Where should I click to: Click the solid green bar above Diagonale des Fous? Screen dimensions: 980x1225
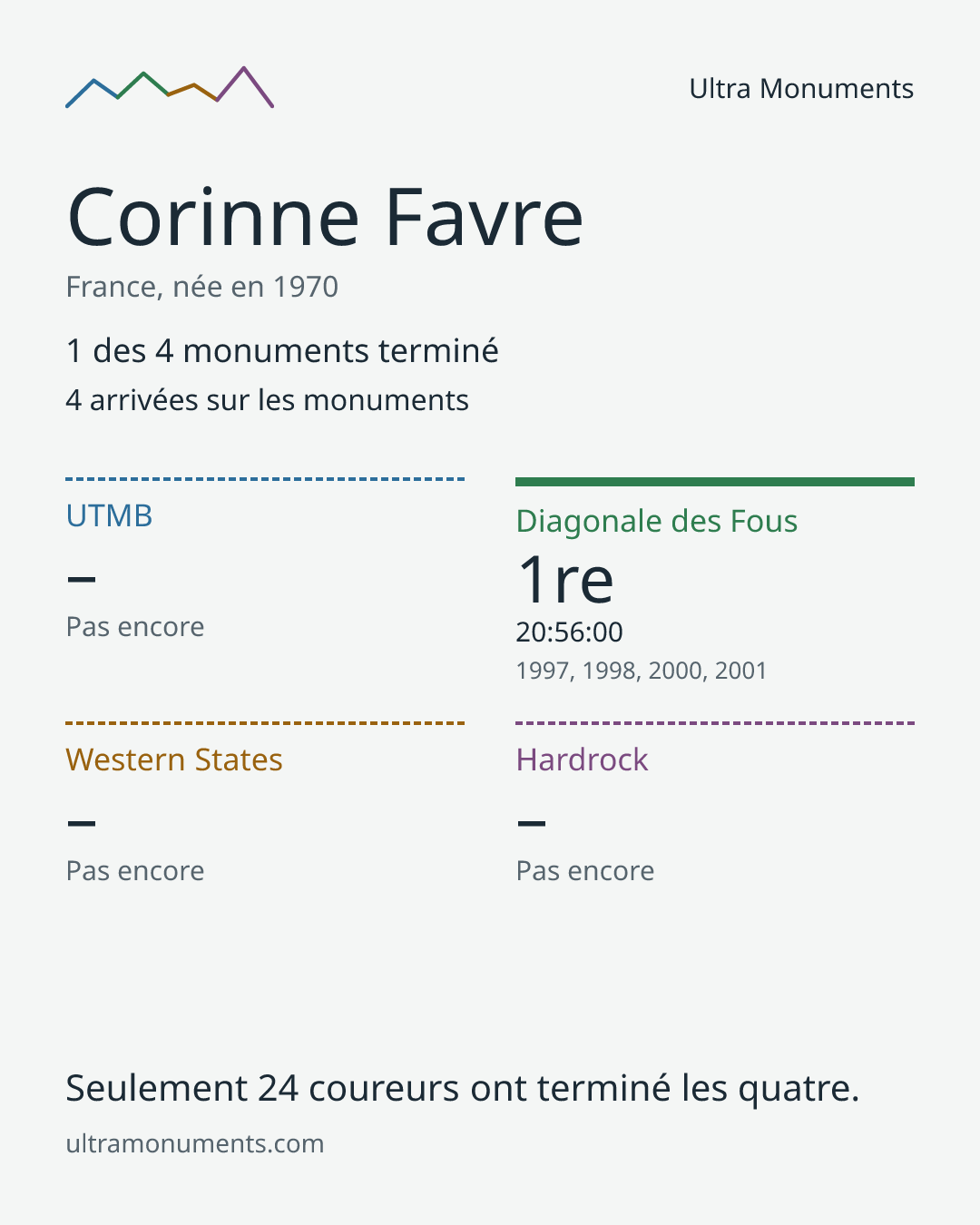715,482
